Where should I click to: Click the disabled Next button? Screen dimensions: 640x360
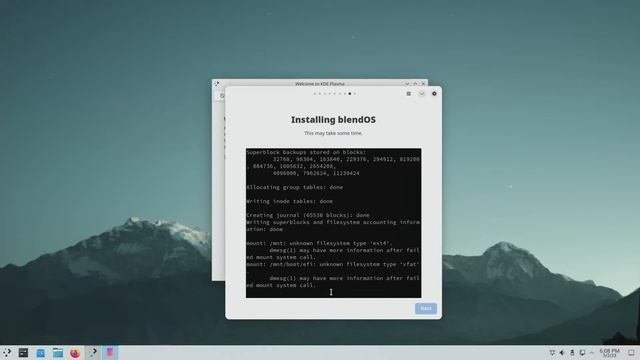(426, 309)
